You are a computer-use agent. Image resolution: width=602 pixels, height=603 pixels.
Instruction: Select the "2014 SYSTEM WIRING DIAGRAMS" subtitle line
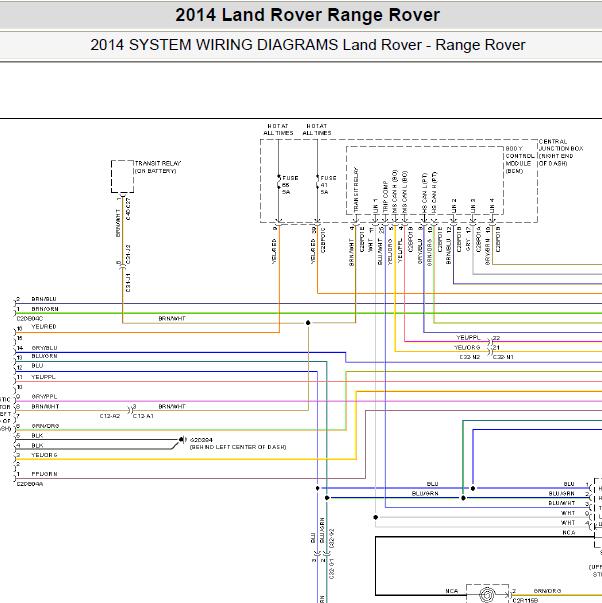307,45
